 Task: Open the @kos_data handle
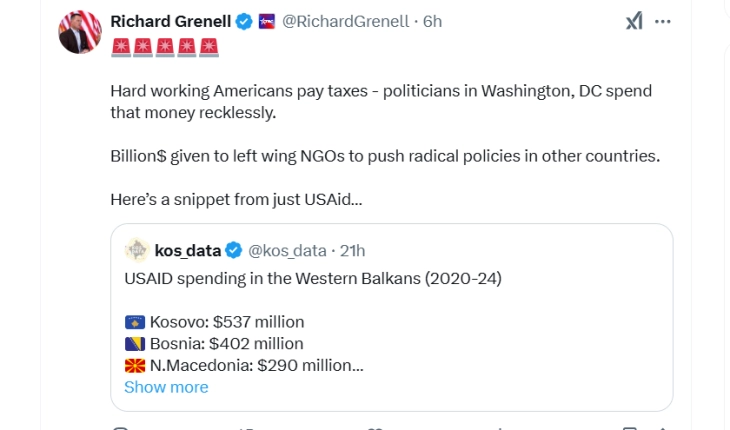287,250
